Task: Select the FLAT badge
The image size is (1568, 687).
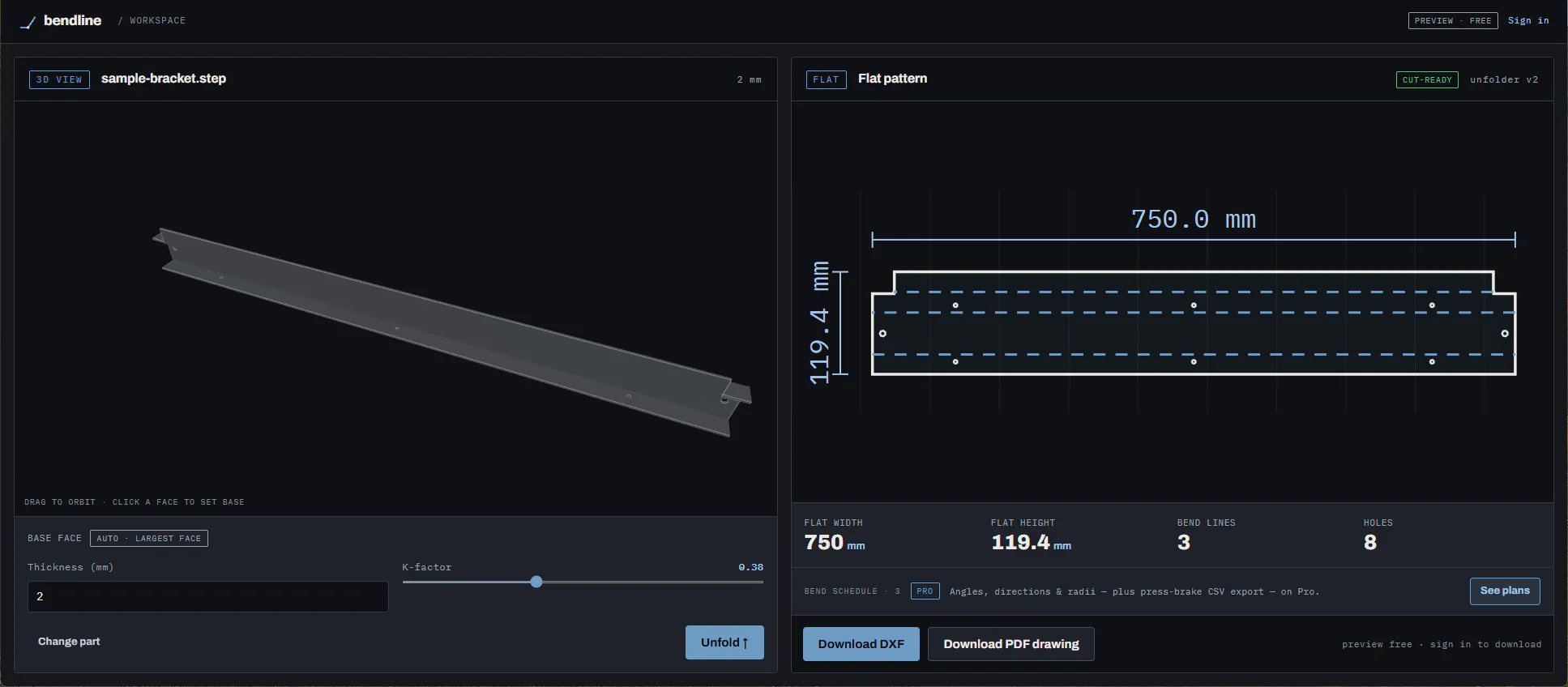Action: point(826,79)
